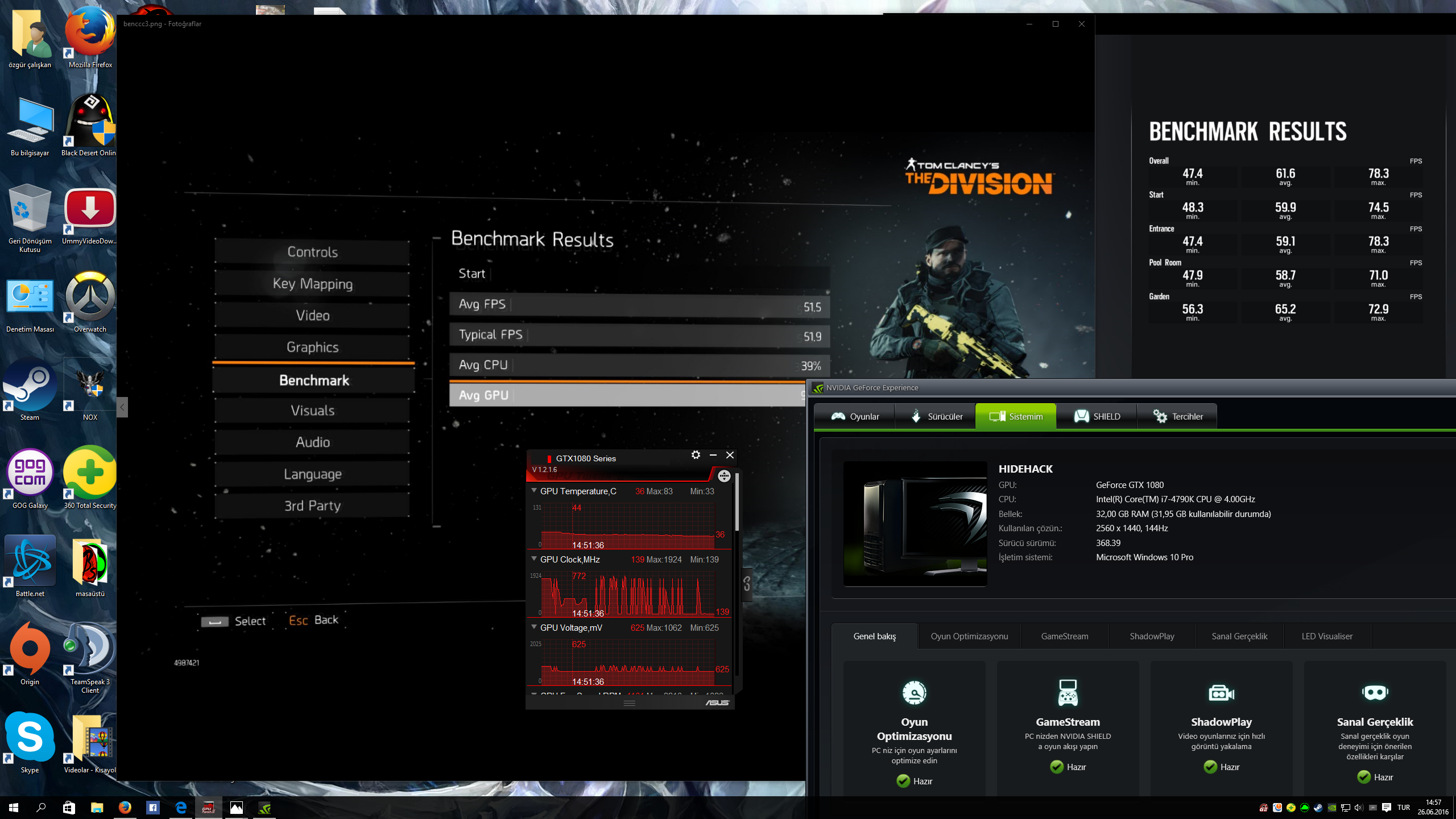Open the GOG Galaxy desktop icon
The height and width of the screenshot is (819, 1456).
30,479
